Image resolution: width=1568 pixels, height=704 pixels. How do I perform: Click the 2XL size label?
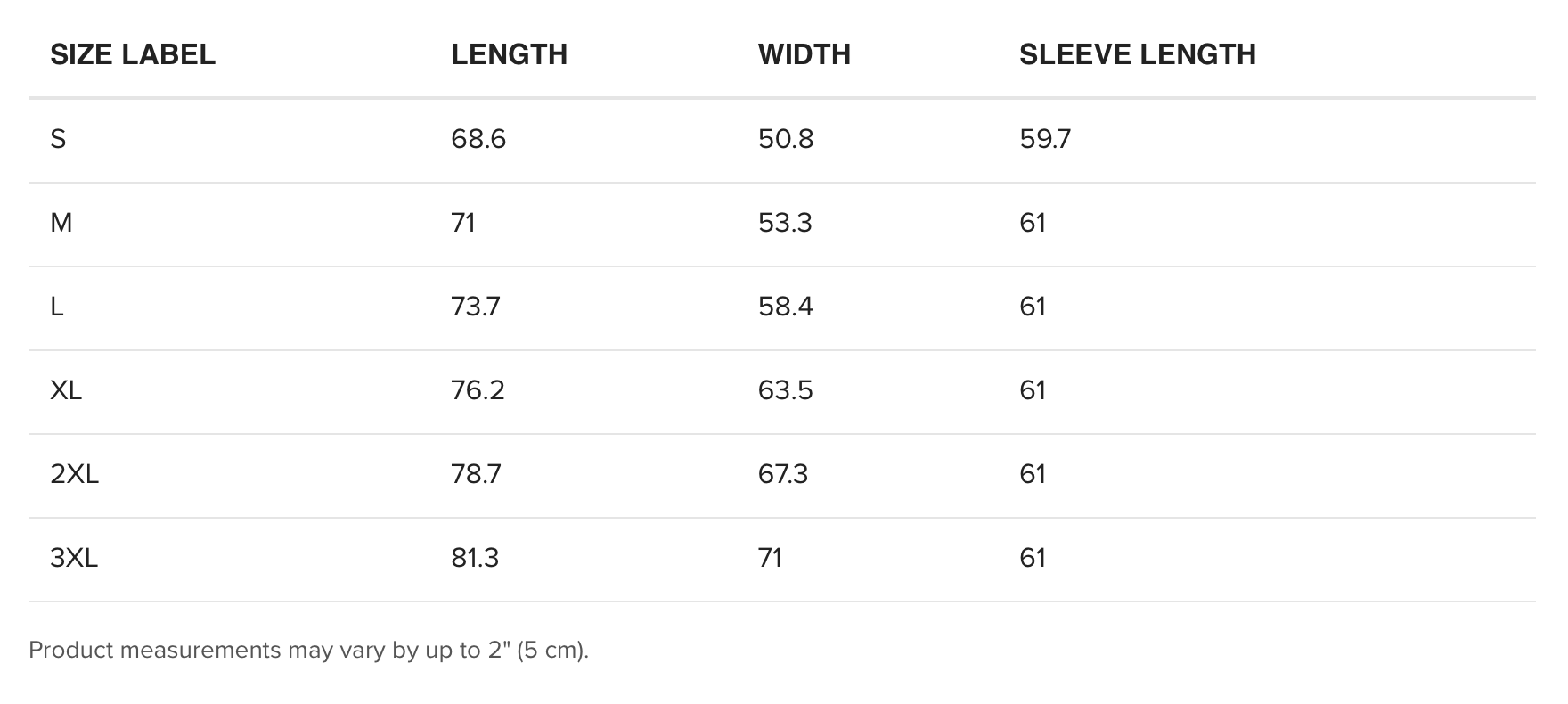tap(74, 474)
